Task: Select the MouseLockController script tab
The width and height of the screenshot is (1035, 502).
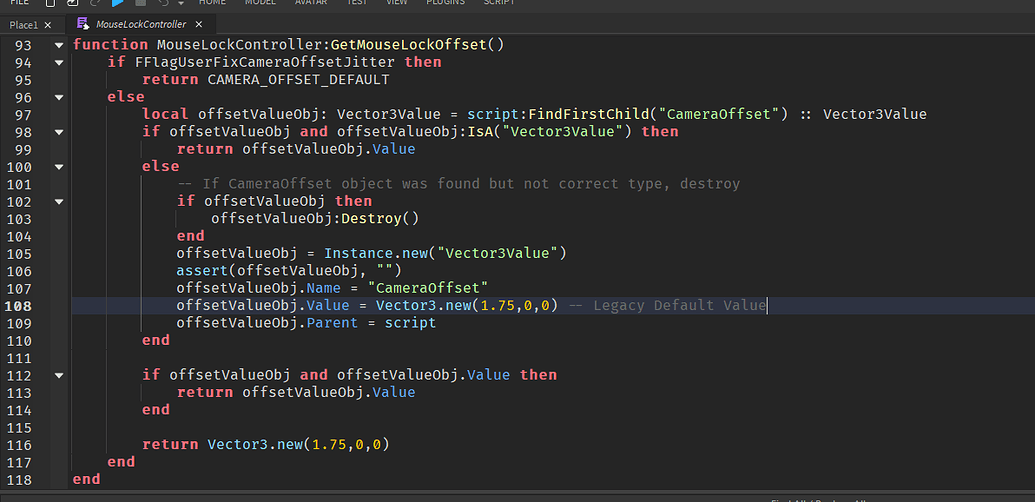Action: click(x=141, y=24)
